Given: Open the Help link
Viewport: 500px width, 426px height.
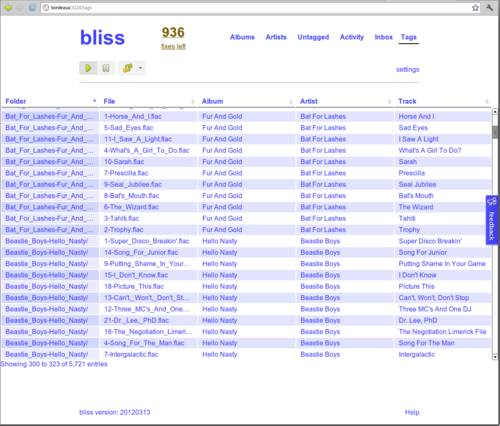Looking at the screenshot, I should (412, 412).
